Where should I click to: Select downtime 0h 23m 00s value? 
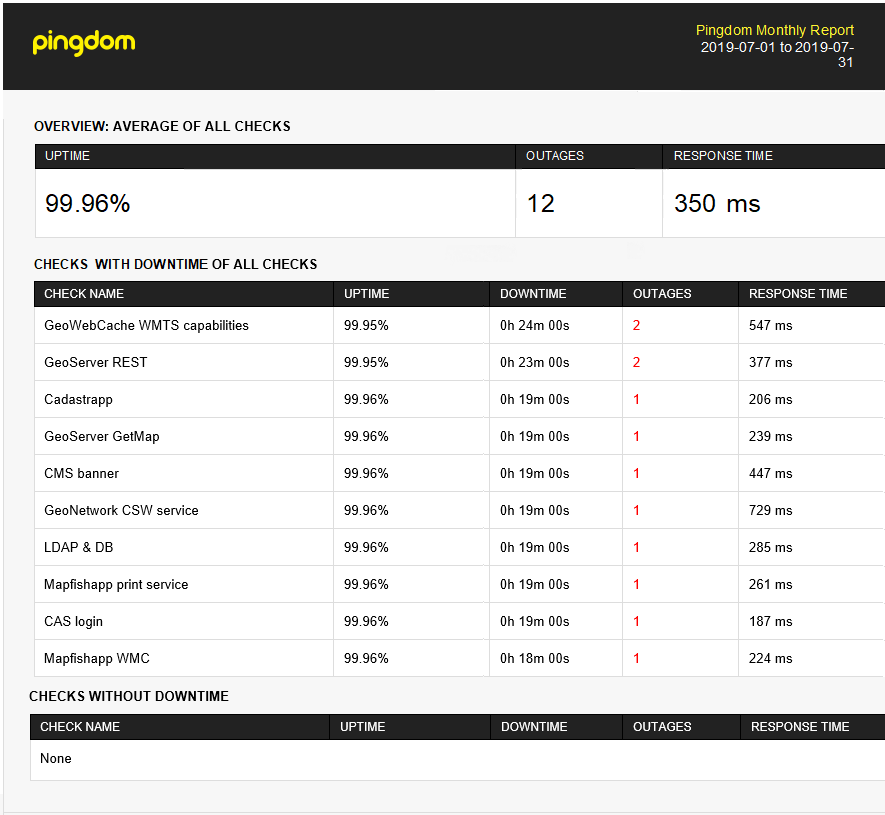tap(534, 362)
